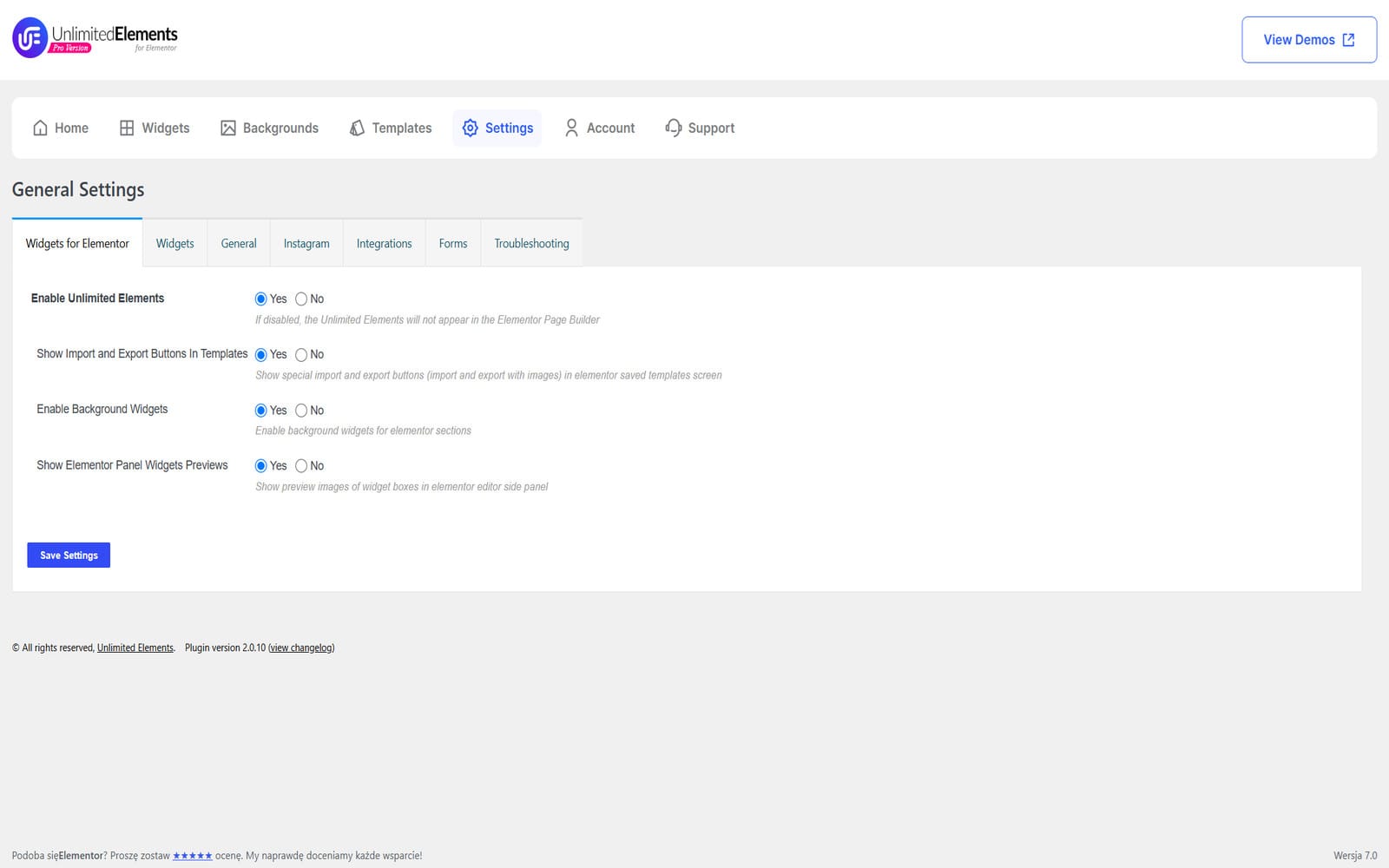The image size is (1389, 868).
Task: Click the General Settings heading
Action: [78, 189]
